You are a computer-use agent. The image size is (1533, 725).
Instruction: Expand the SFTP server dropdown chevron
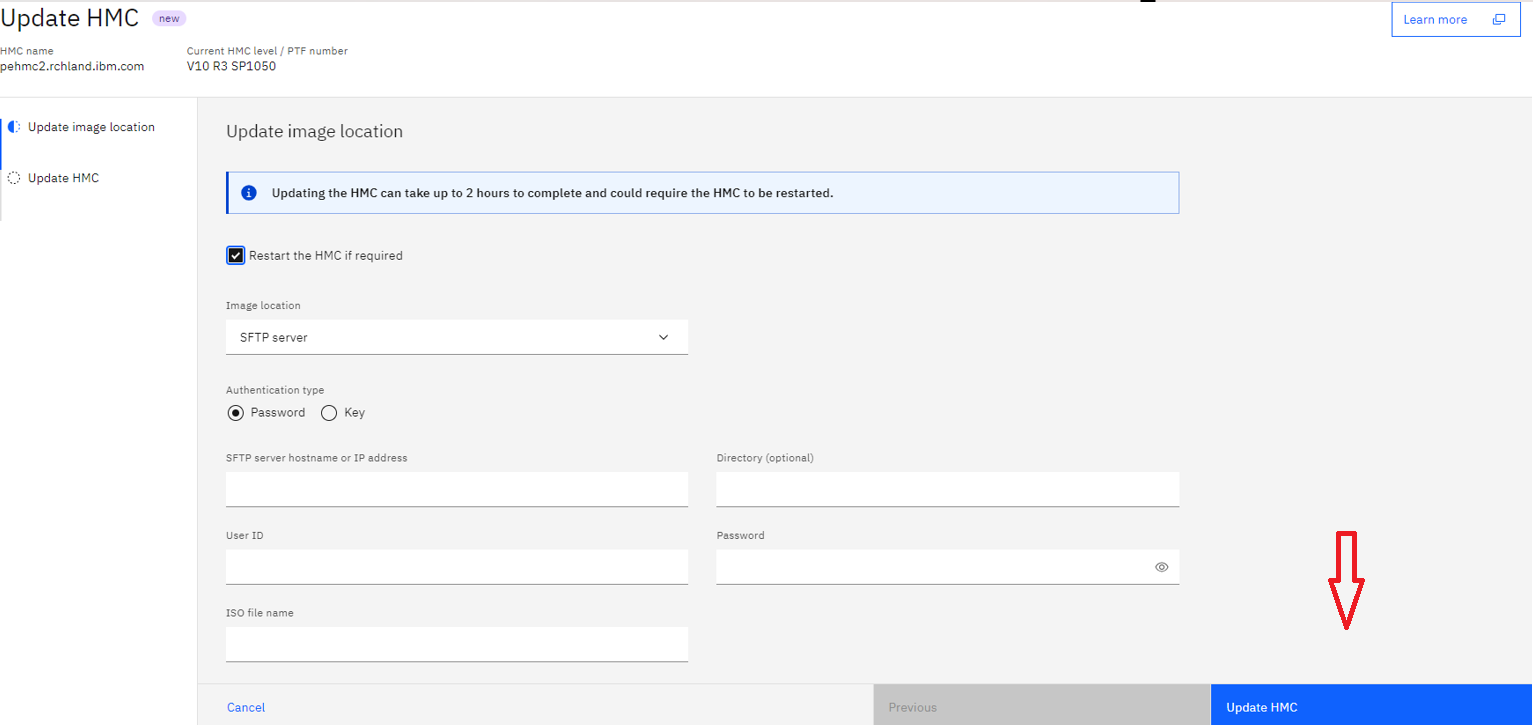click(663, 338)
